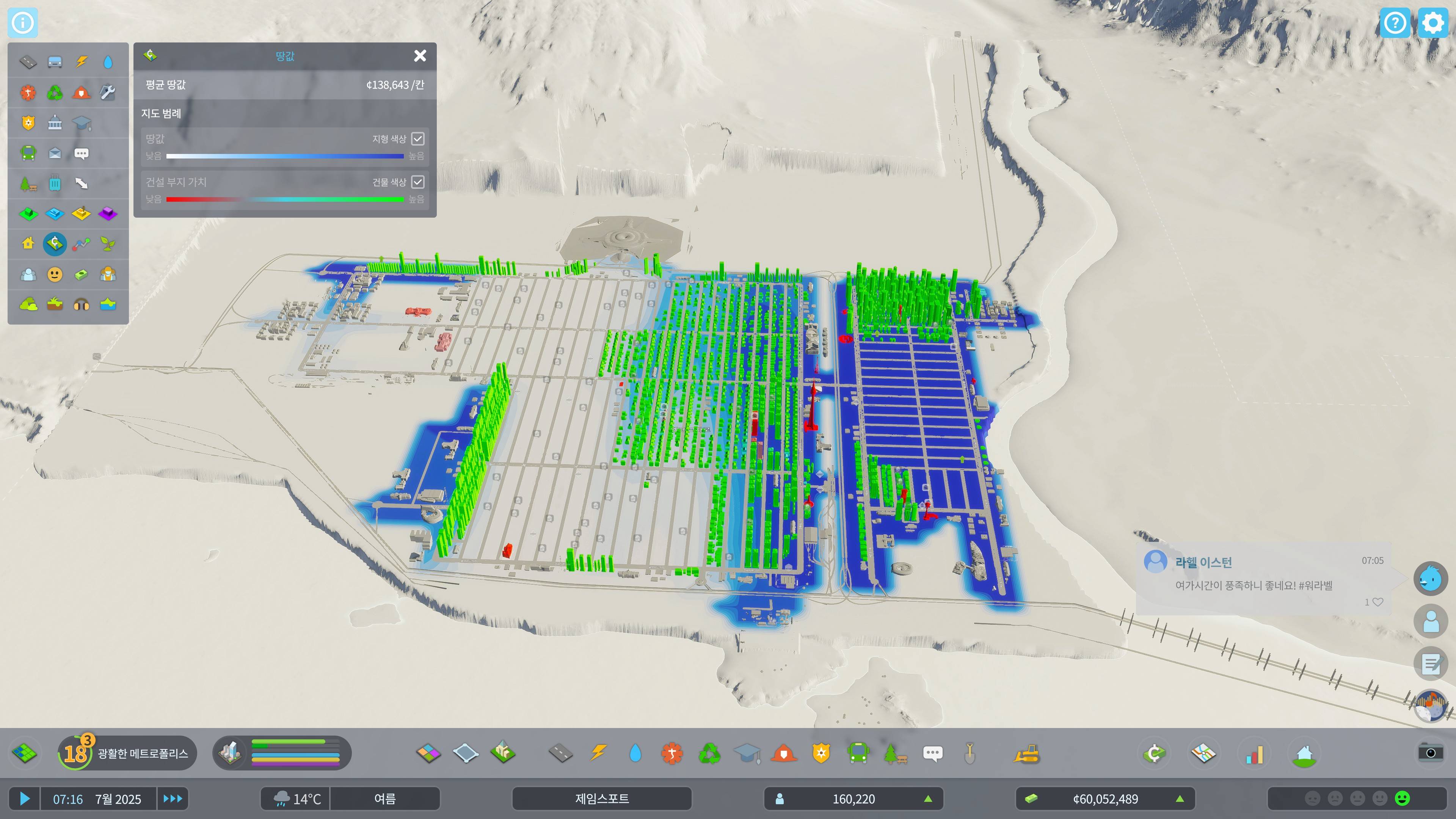Click the 제임스포트 city name field
Image resolution: width=1456 pixels, height=819 pixels.
click(601, 799)
